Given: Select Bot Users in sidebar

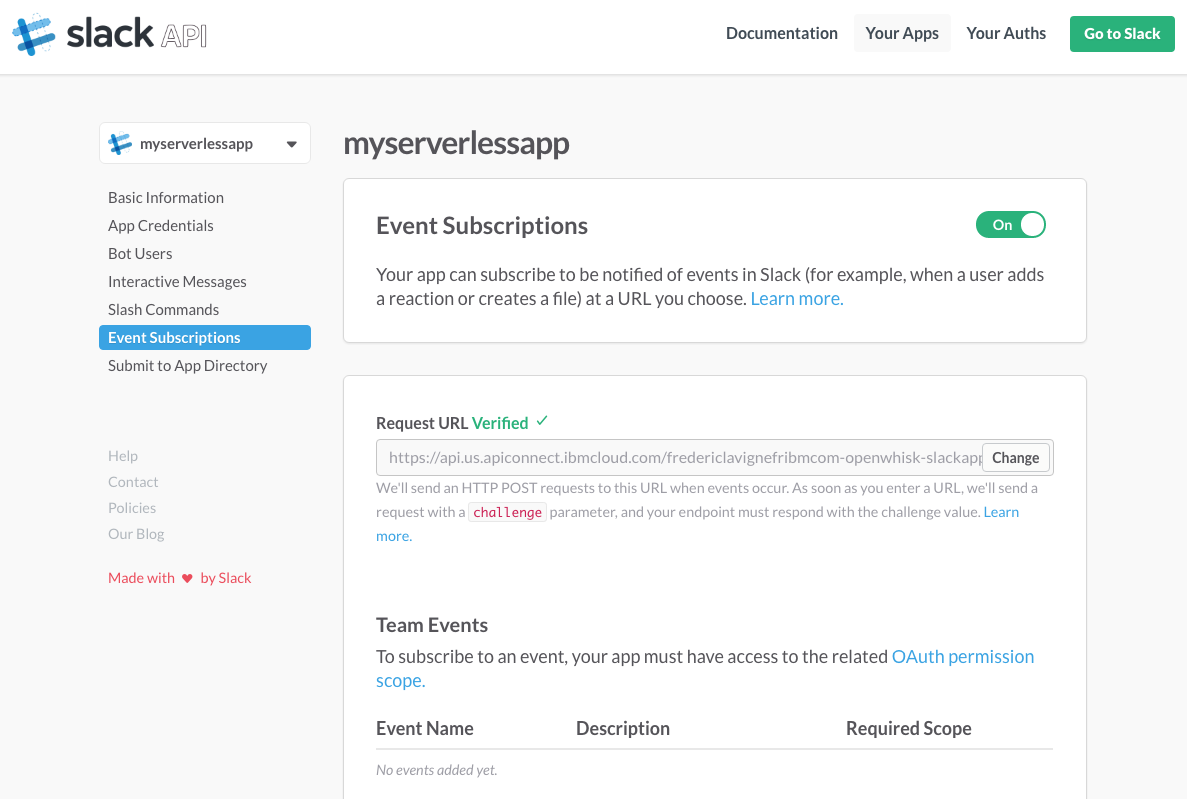Looking at the screenshot, I should [140, 254].
